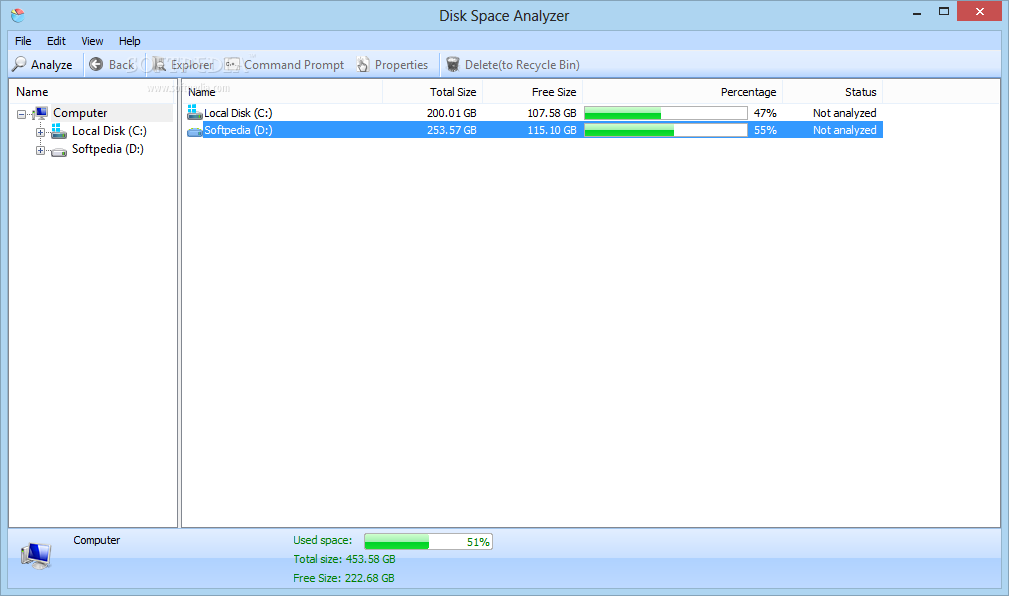Click the Computer icon in tree

40,113
